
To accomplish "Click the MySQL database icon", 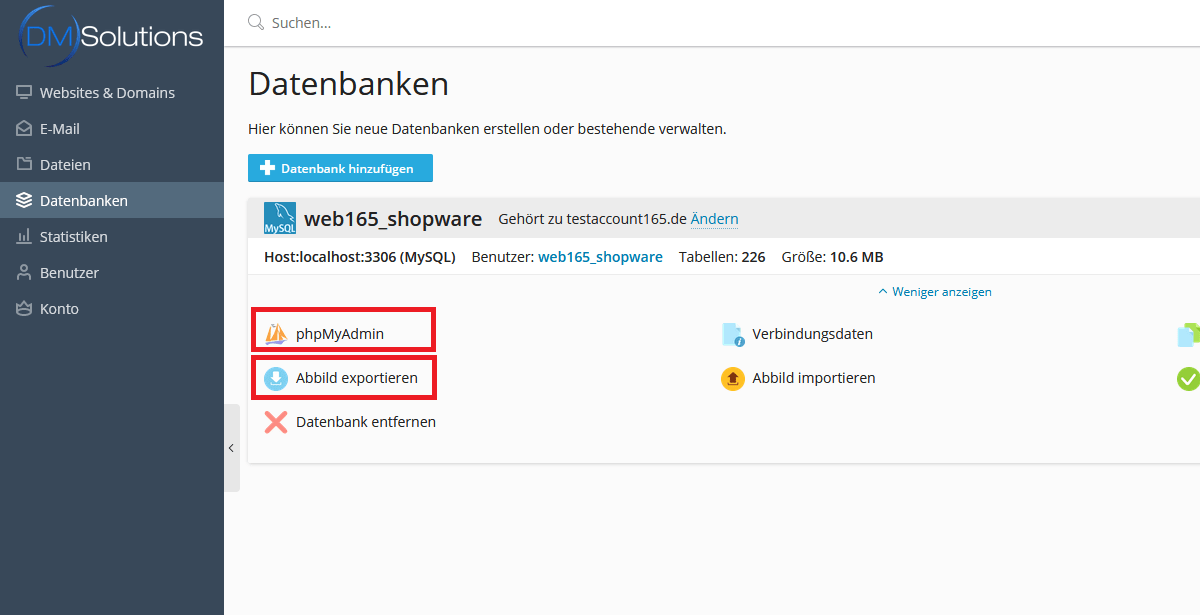I will pos(280,218).
